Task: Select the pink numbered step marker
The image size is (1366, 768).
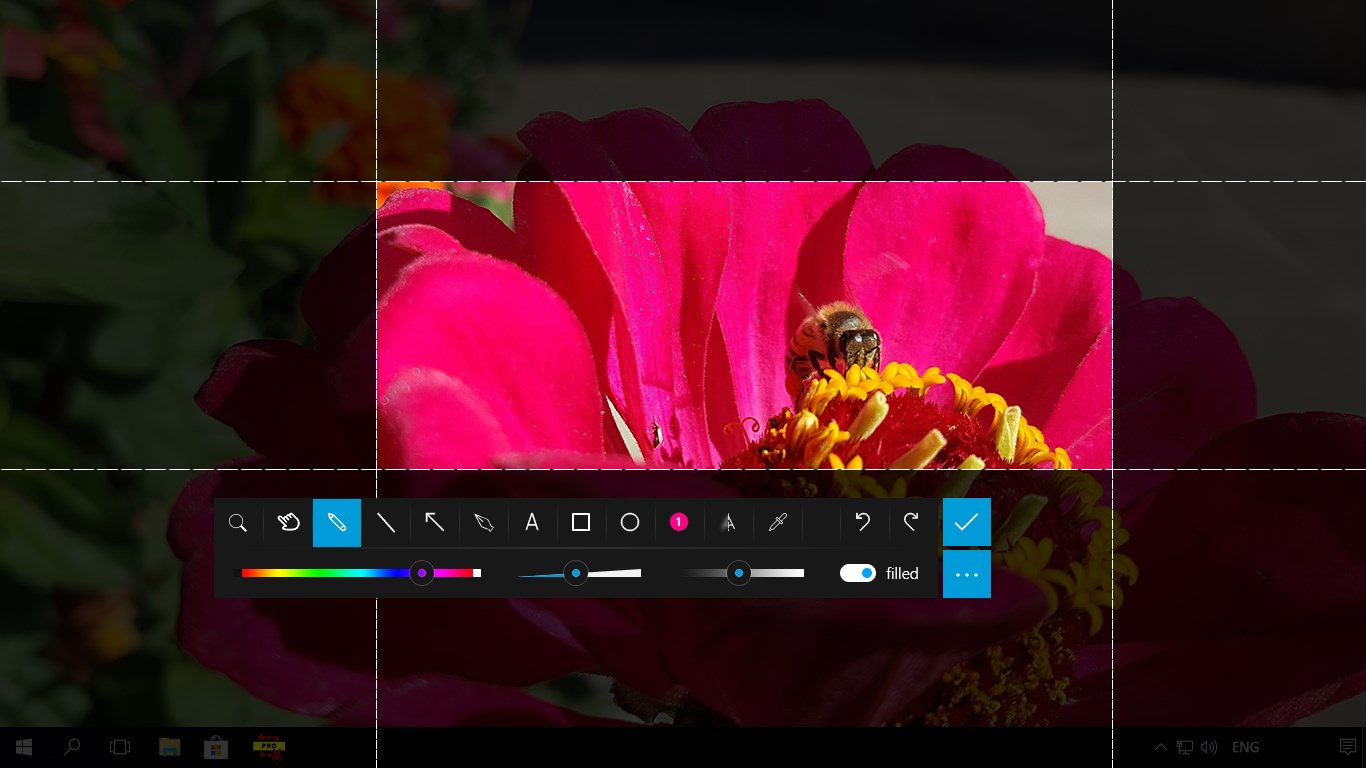Action: (x=679, y=523)
